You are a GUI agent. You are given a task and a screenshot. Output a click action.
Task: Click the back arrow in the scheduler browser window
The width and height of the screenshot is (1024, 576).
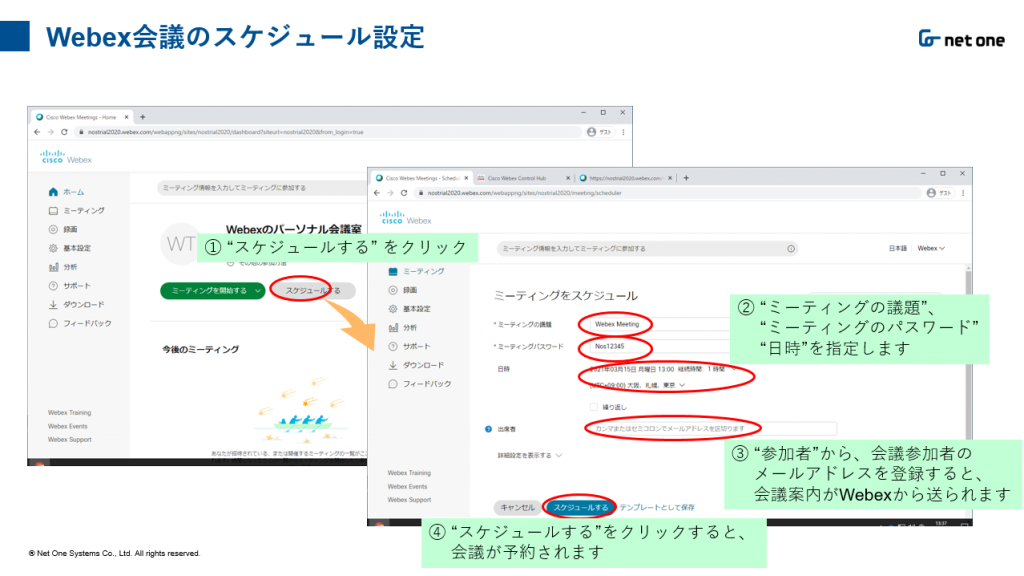[377, 193]
